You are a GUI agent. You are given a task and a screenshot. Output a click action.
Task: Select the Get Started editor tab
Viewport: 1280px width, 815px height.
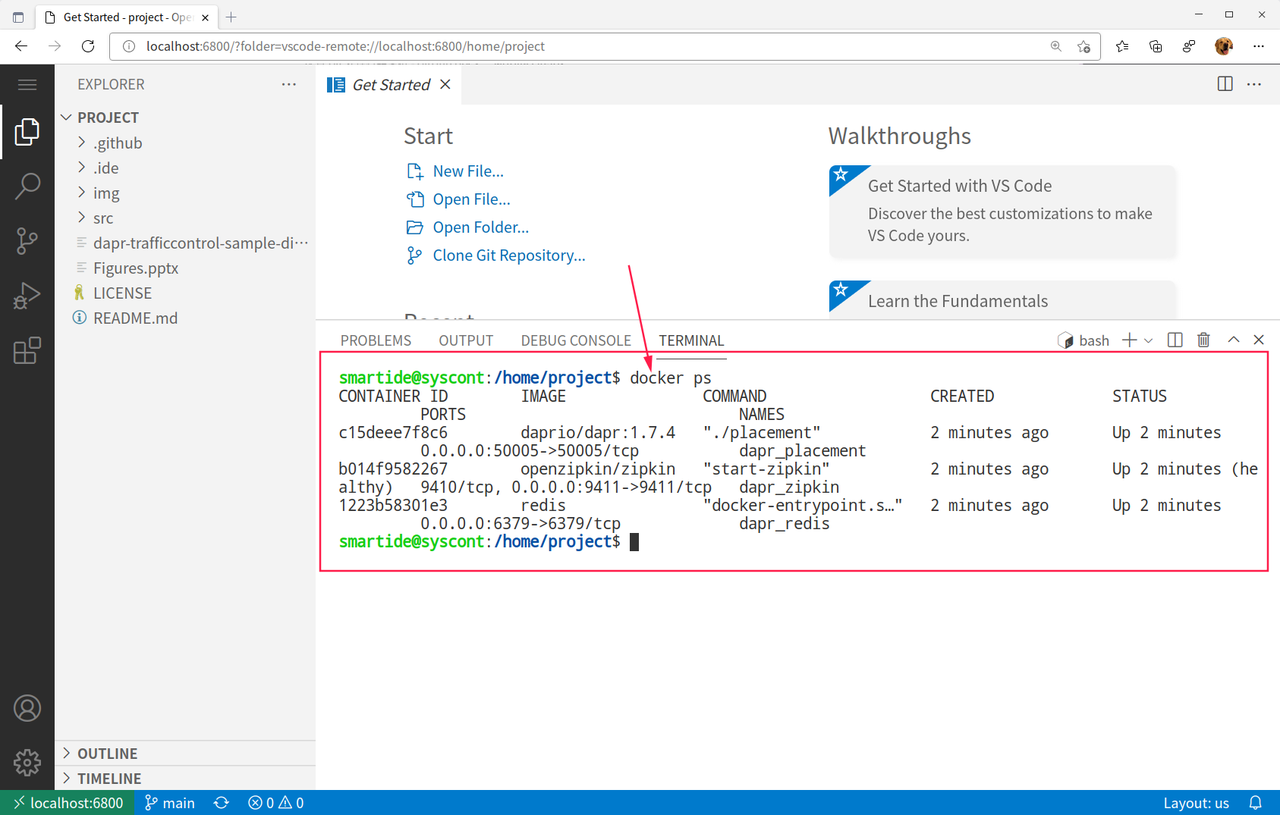click(390, 85)
